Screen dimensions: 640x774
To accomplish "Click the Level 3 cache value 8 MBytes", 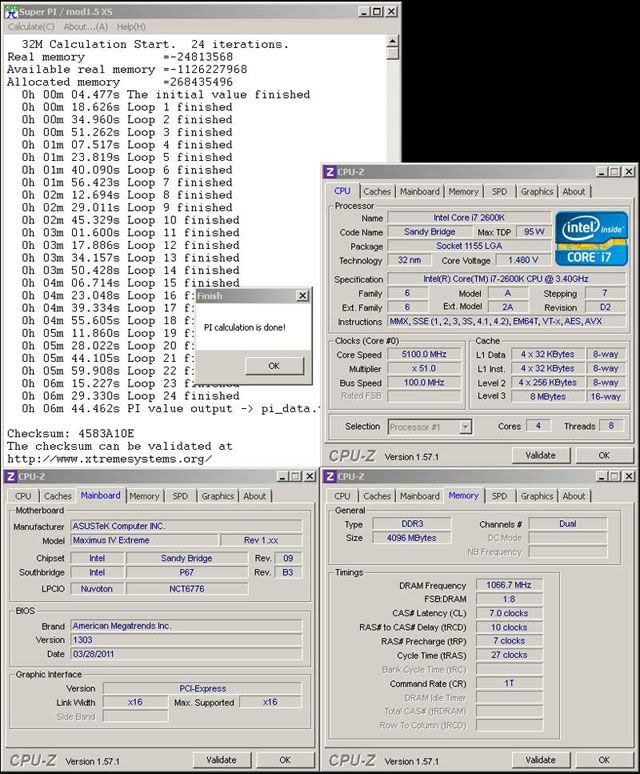I will (x=548, y=396).
